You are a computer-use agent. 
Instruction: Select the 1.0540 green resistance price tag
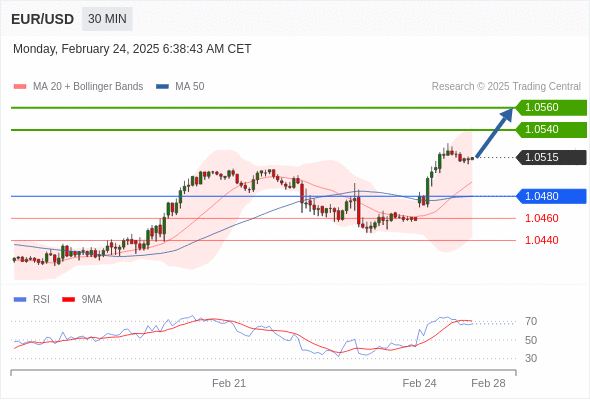point(551,130)
